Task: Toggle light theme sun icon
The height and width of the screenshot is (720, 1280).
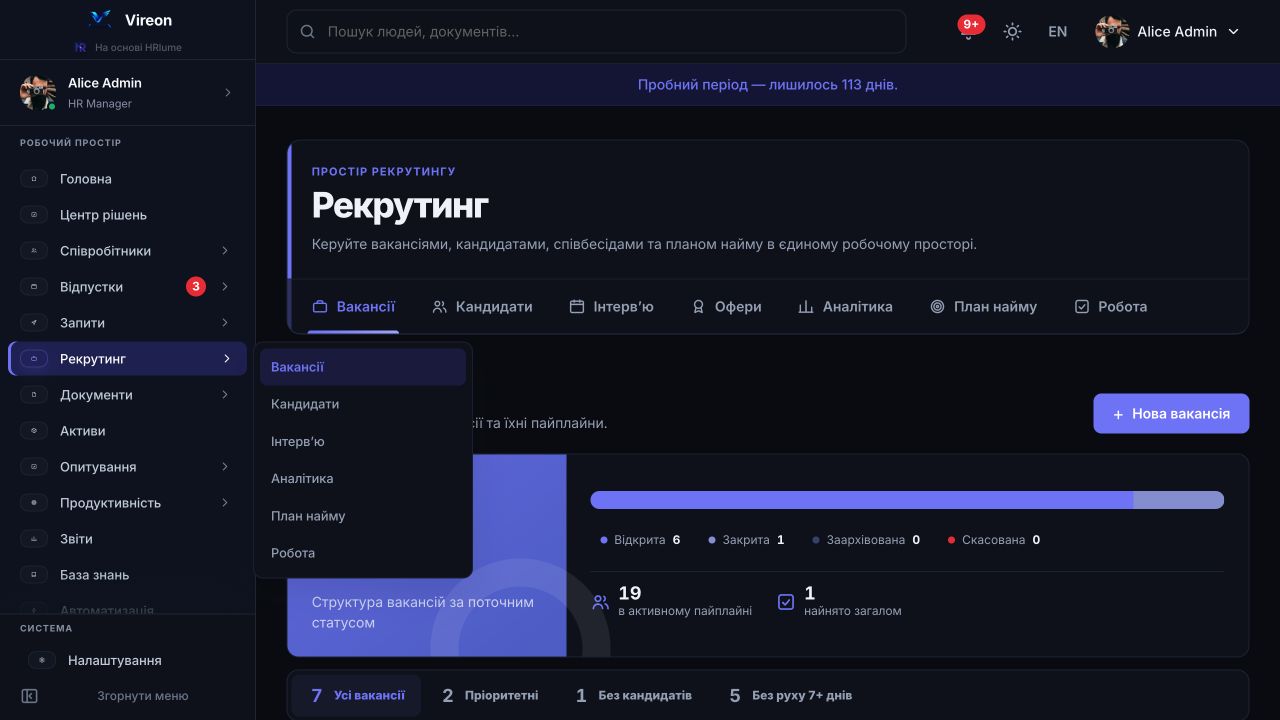Action: tap(1012, 31)
